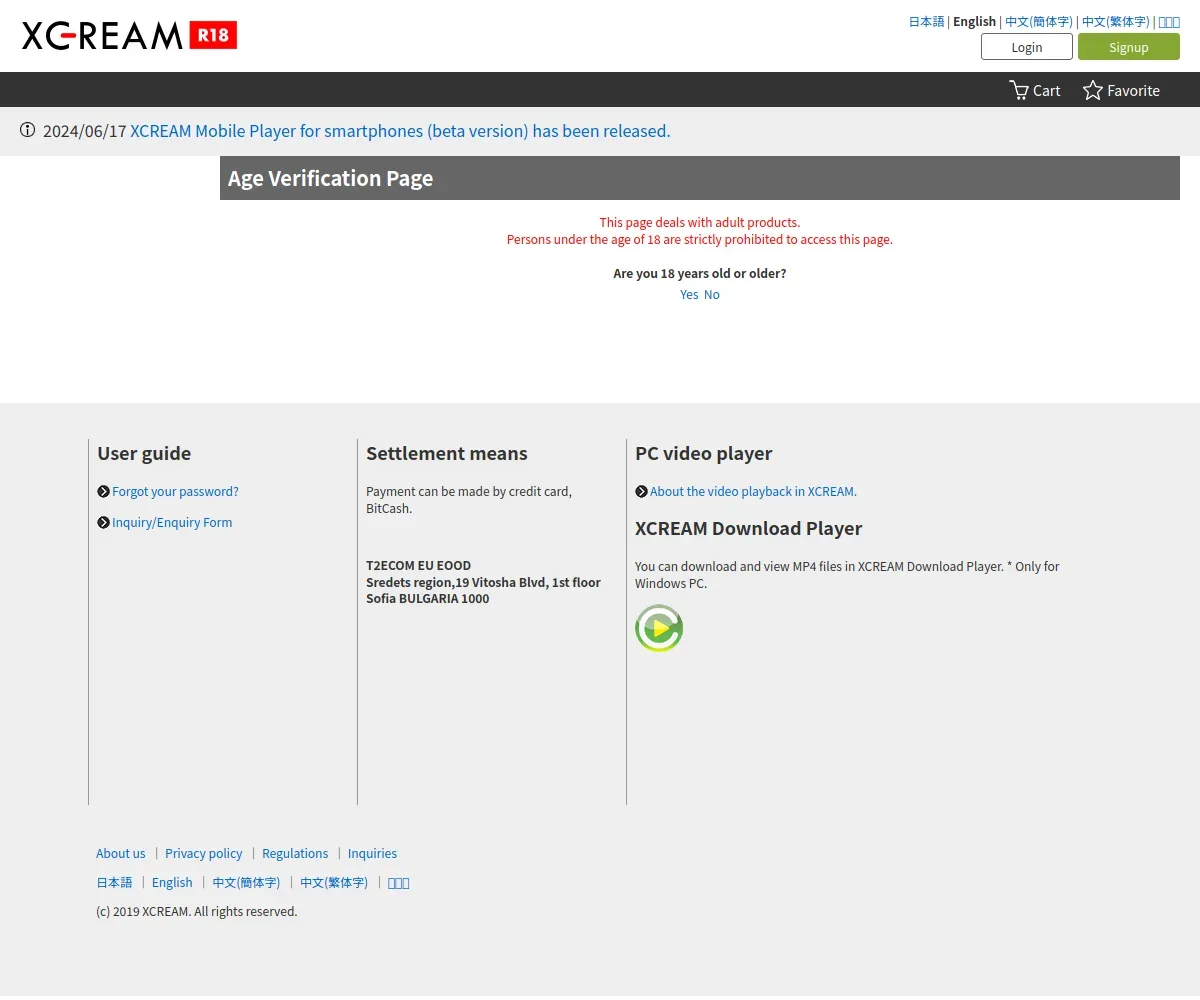The height and width of the screenshot is (1000, 1200).
Task: Choose English in the footer languages
Action: coord(172,882)
